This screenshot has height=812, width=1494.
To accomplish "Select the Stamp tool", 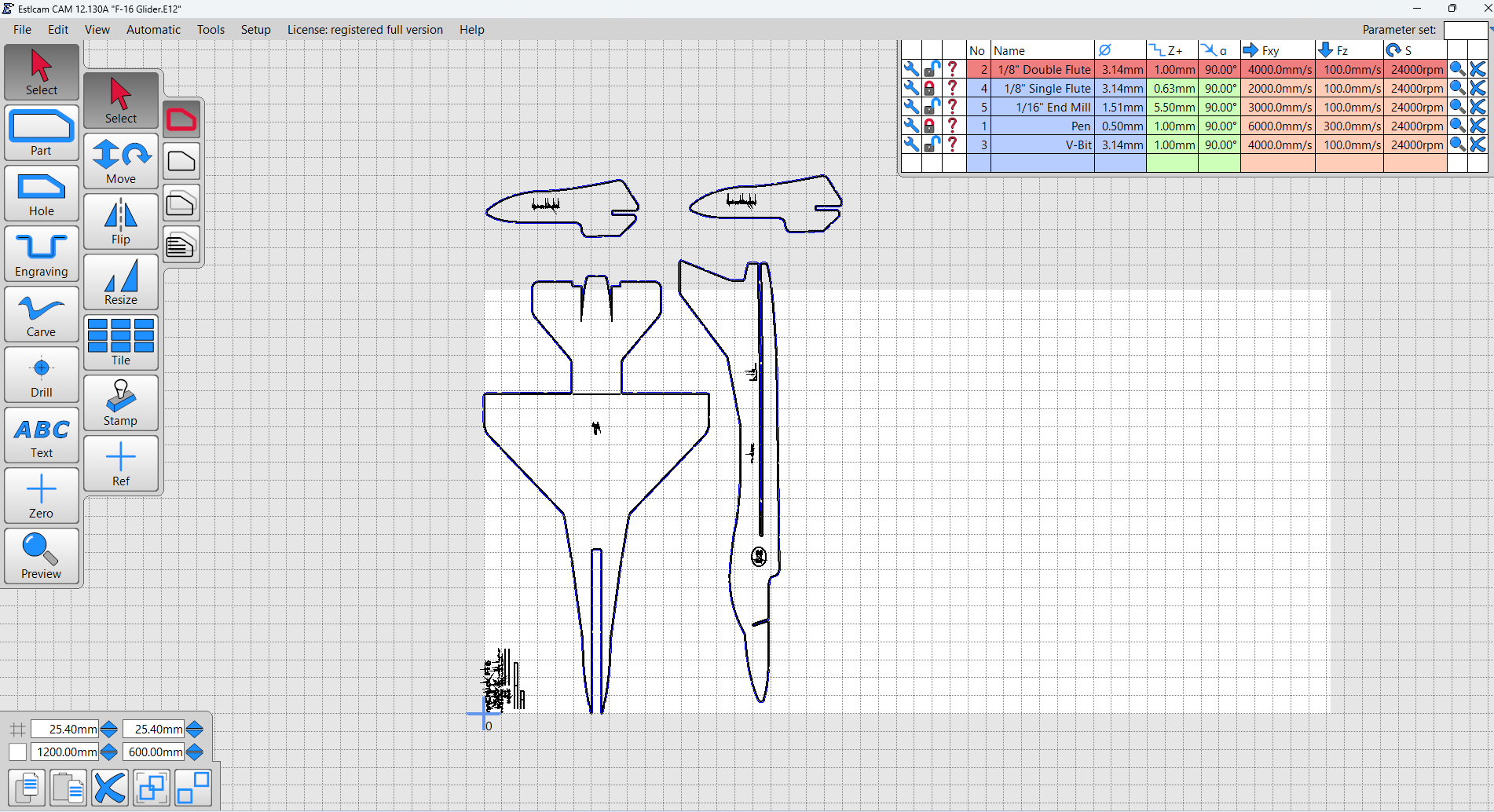I will click(x=121, y=403).
